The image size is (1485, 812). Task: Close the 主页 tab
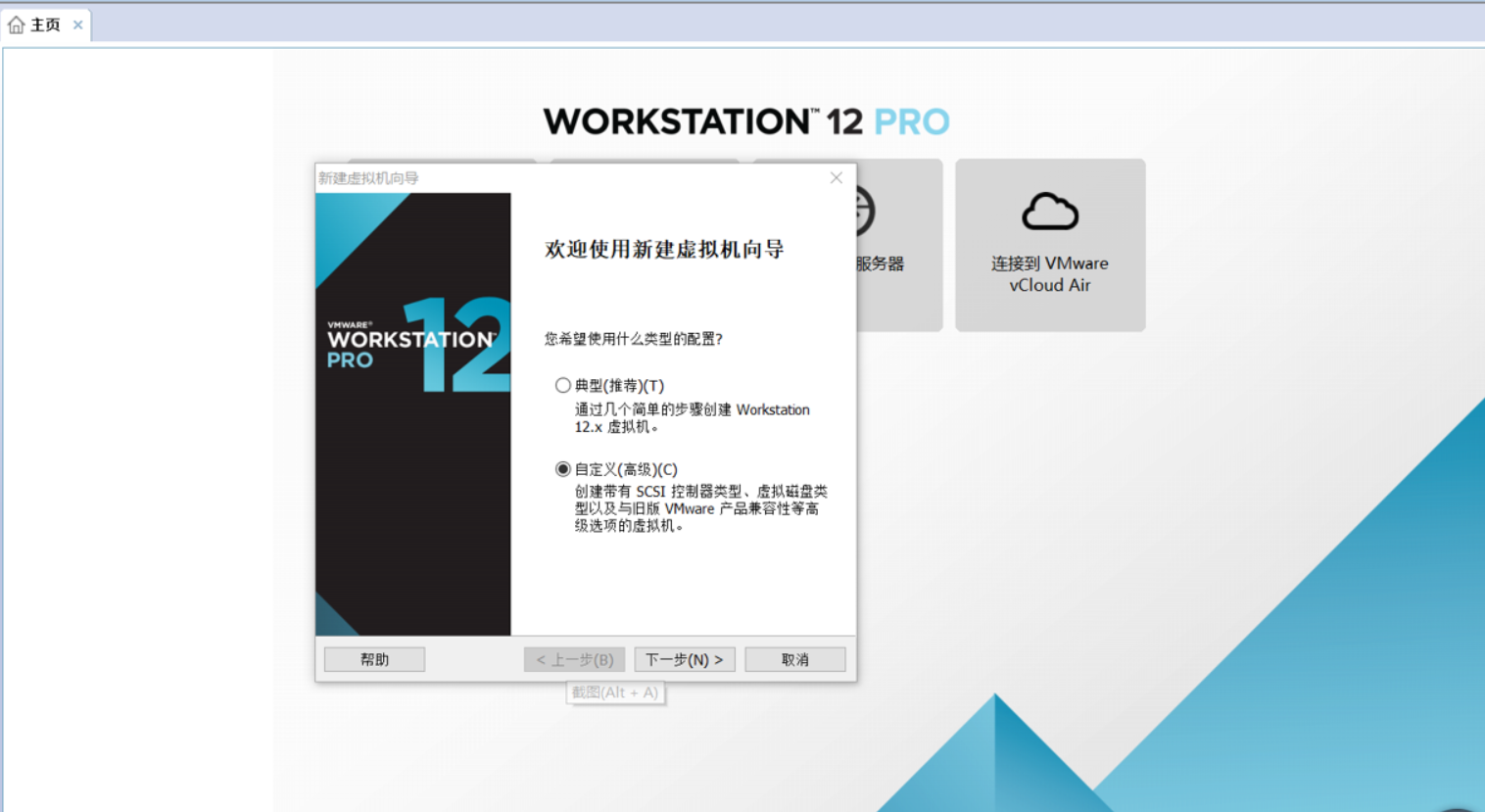78,24
